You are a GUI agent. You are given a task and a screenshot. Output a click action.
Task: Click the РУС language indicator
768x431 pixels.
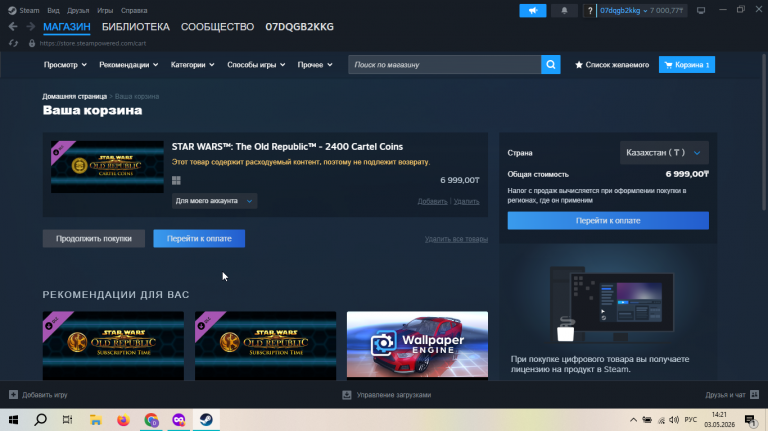tap(691, 420)
